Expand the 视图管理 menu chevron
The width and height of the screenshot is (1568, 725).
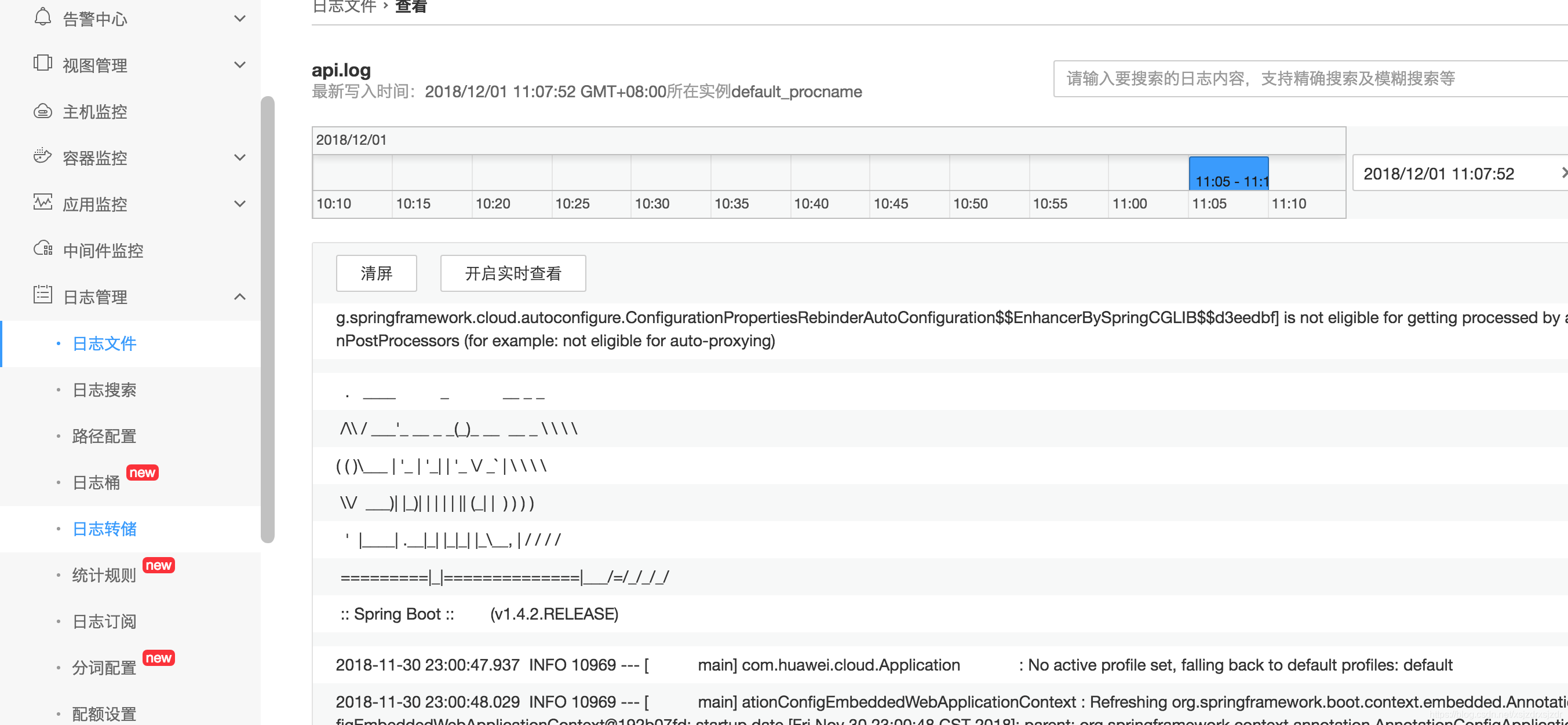[240, 65]
